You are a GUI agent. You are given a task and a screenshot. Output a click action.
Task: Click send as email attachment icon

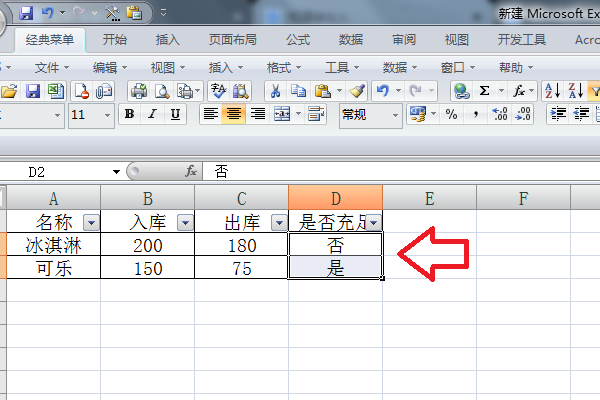pyautogui.click(x=104, y=91)
